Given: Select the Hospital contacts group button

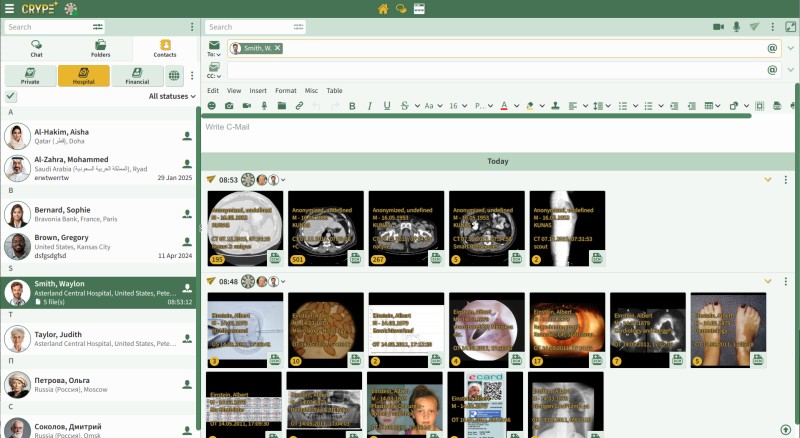Looking at the screenshot, I should 84,76.
